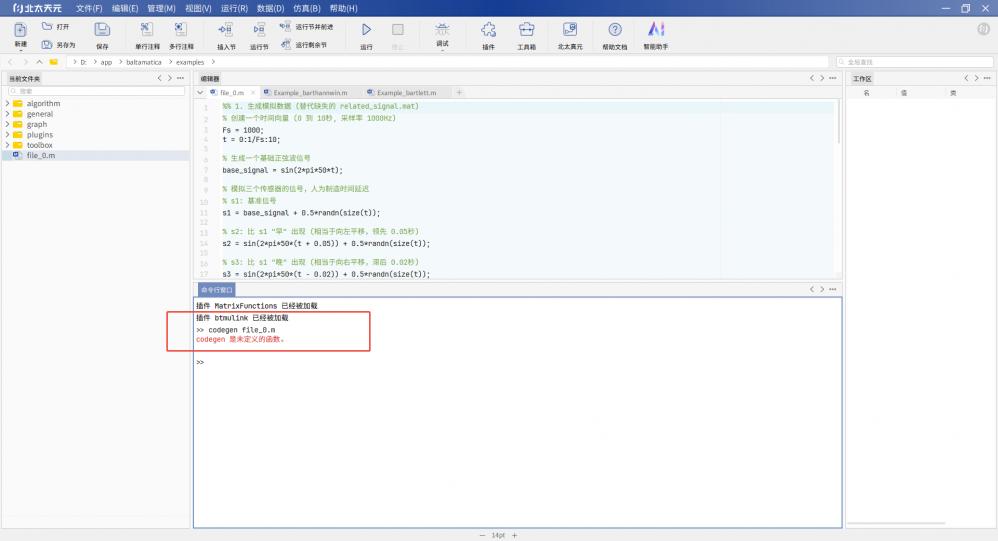
Task: Click the 单行注释 single-line comment icon
Action: pos(147,31)
